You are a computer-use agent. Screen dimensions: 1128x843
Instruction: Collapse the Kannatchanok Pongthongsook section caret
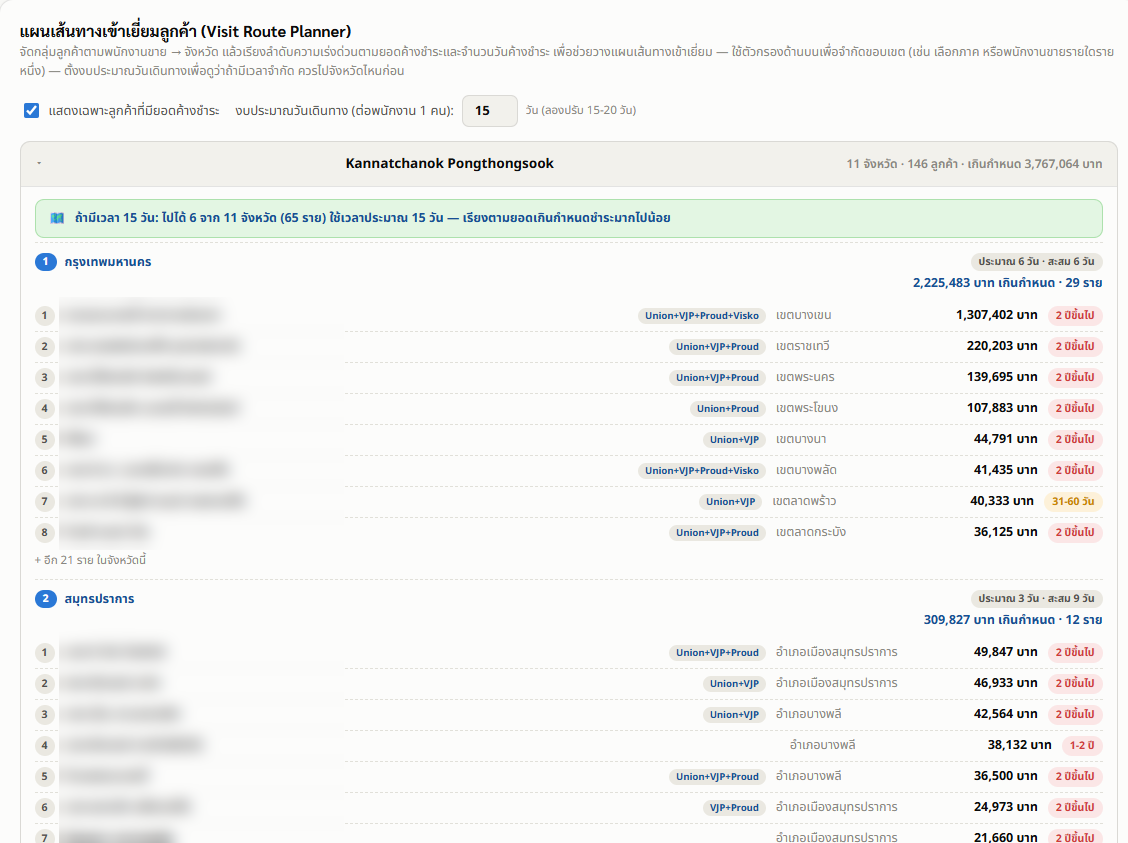(x=39, y=163)
